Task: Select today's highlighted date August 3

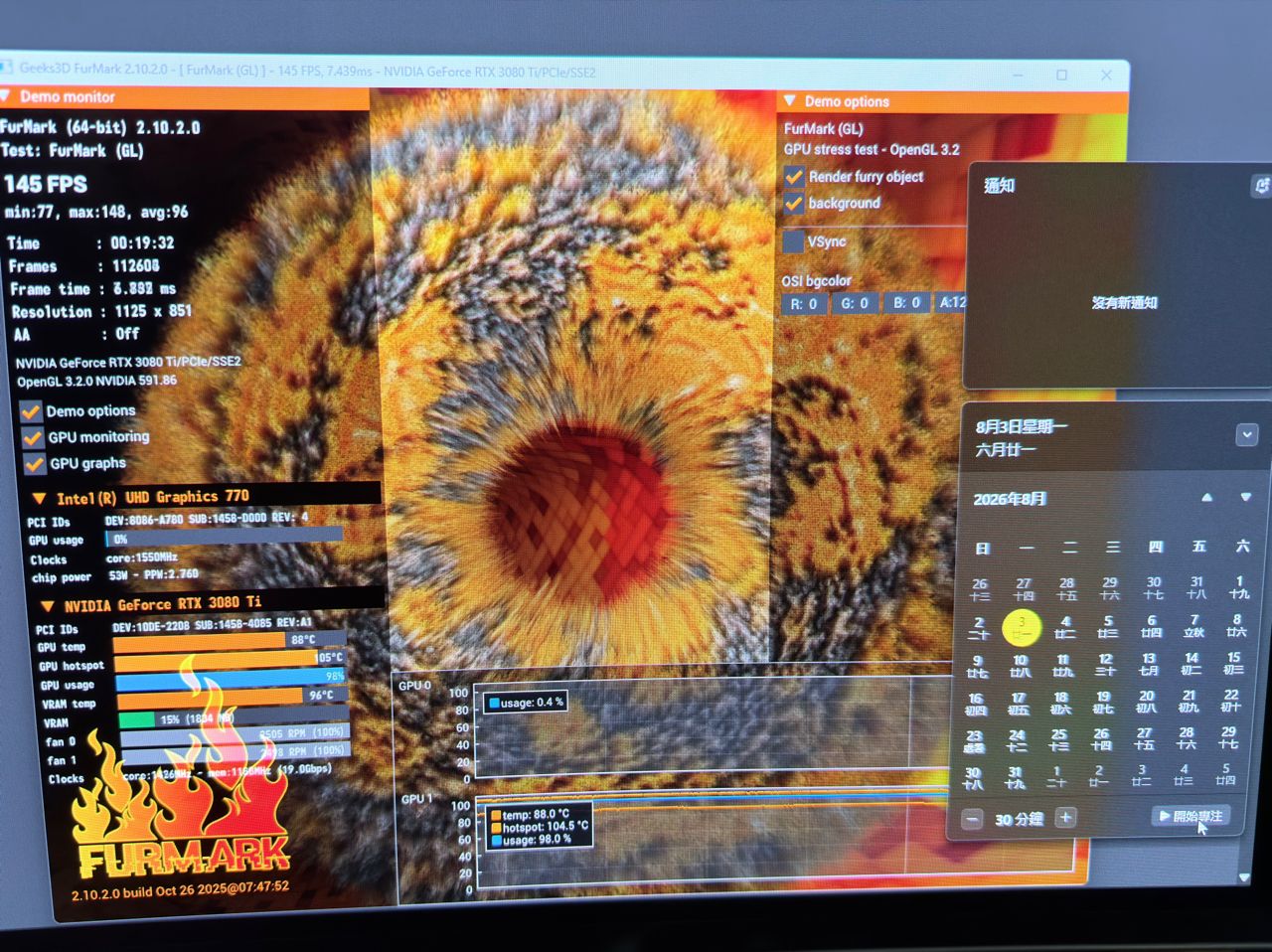Action: click(1022, 627)
